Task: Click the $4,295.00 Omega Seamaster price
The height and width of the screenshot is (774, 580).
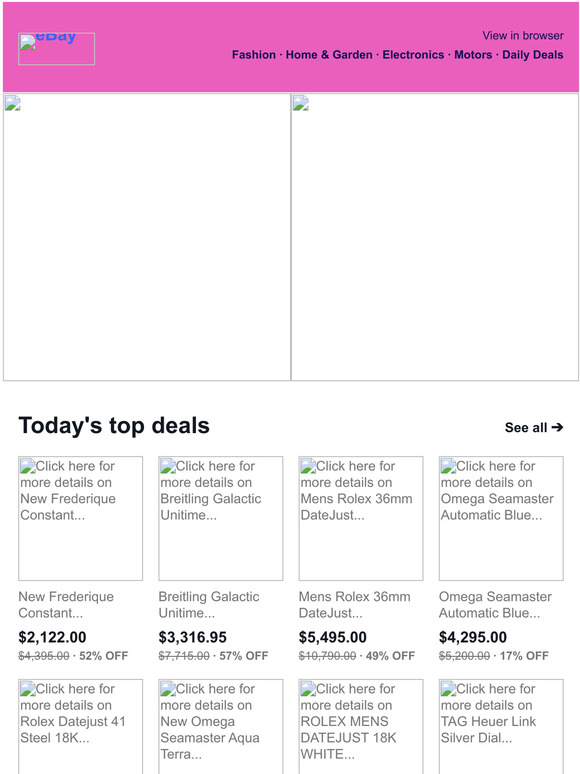Action: coord(473,637)
